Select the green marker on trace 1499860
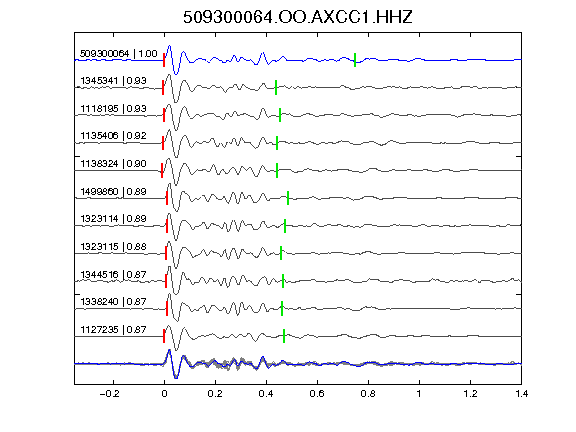 tap(288, 198)
